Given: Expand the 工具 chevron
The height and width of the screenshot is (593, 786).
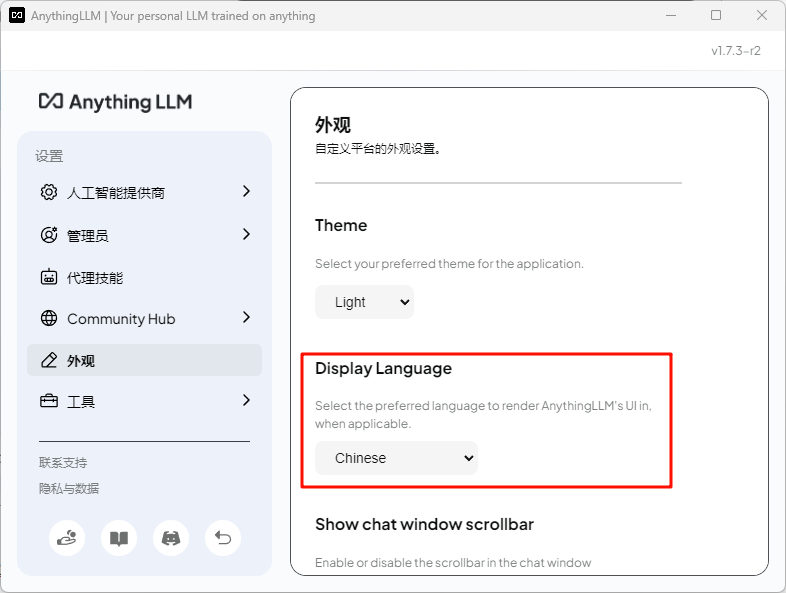Looking at the screenshot, I should (246, 400).
